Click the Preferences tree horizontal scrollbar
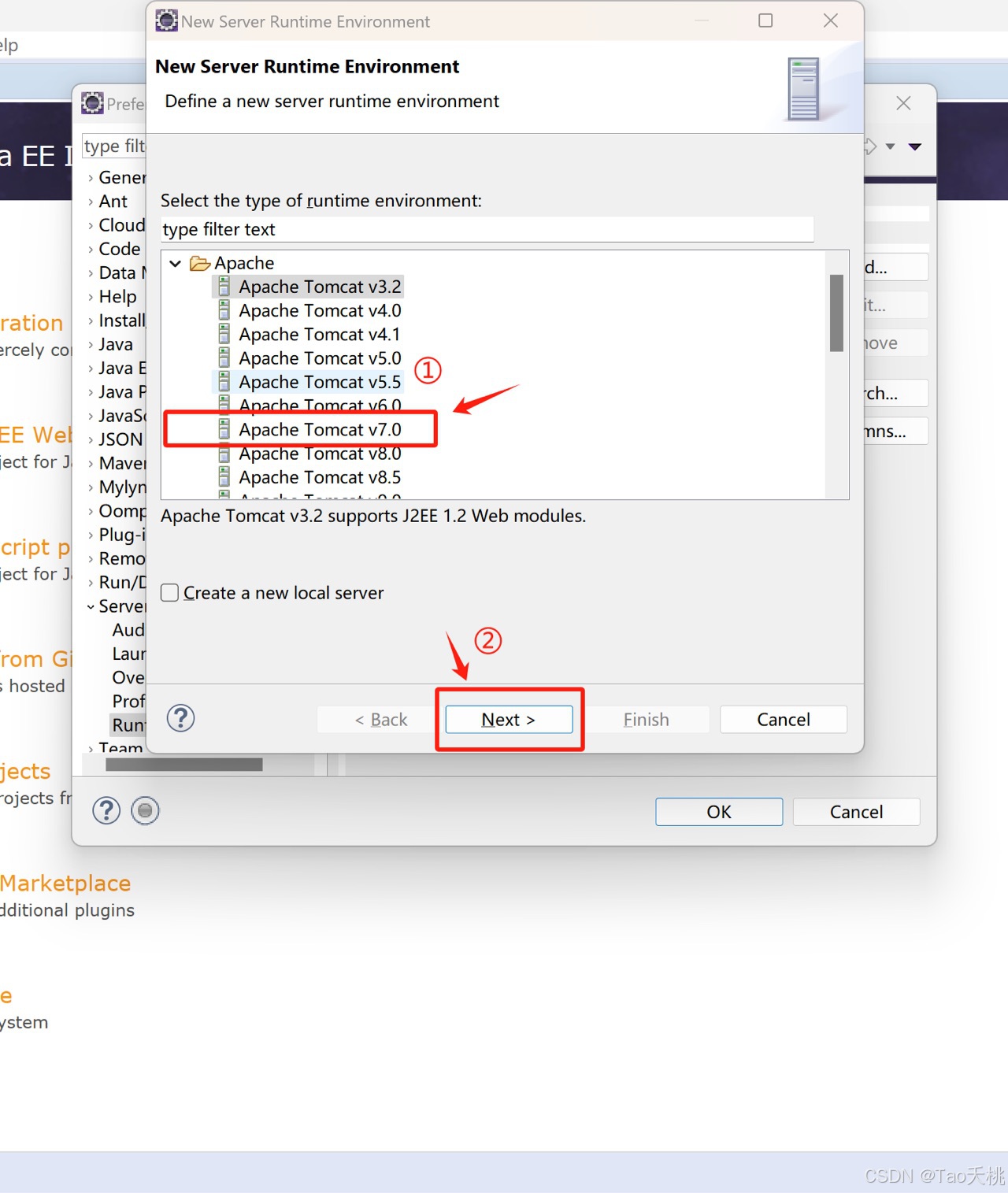The width and height of the screenshot is (1008, 1193). (x=183, y=765)
